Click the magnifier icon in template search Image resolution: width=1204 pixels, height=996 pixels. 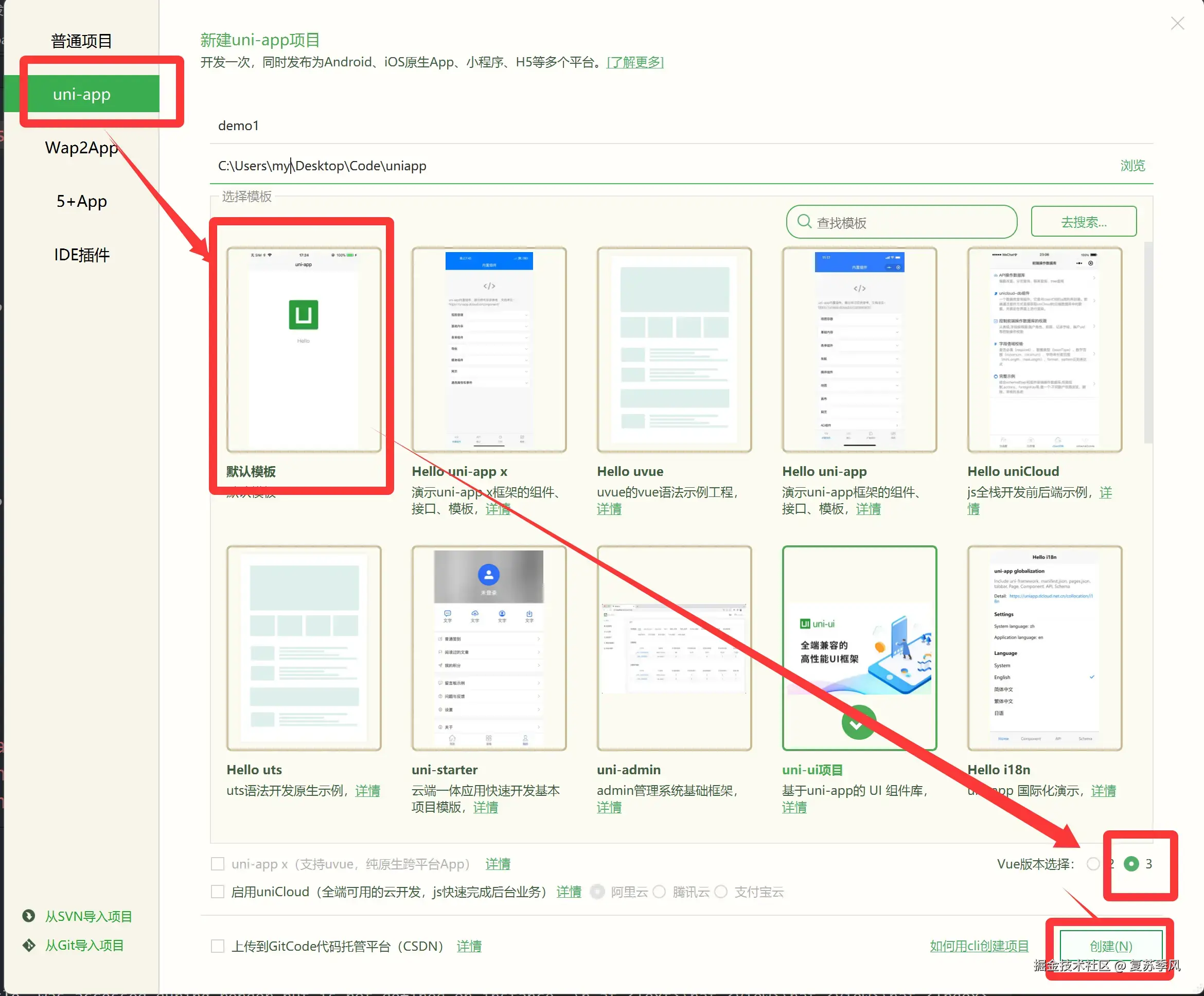point(804,222)
